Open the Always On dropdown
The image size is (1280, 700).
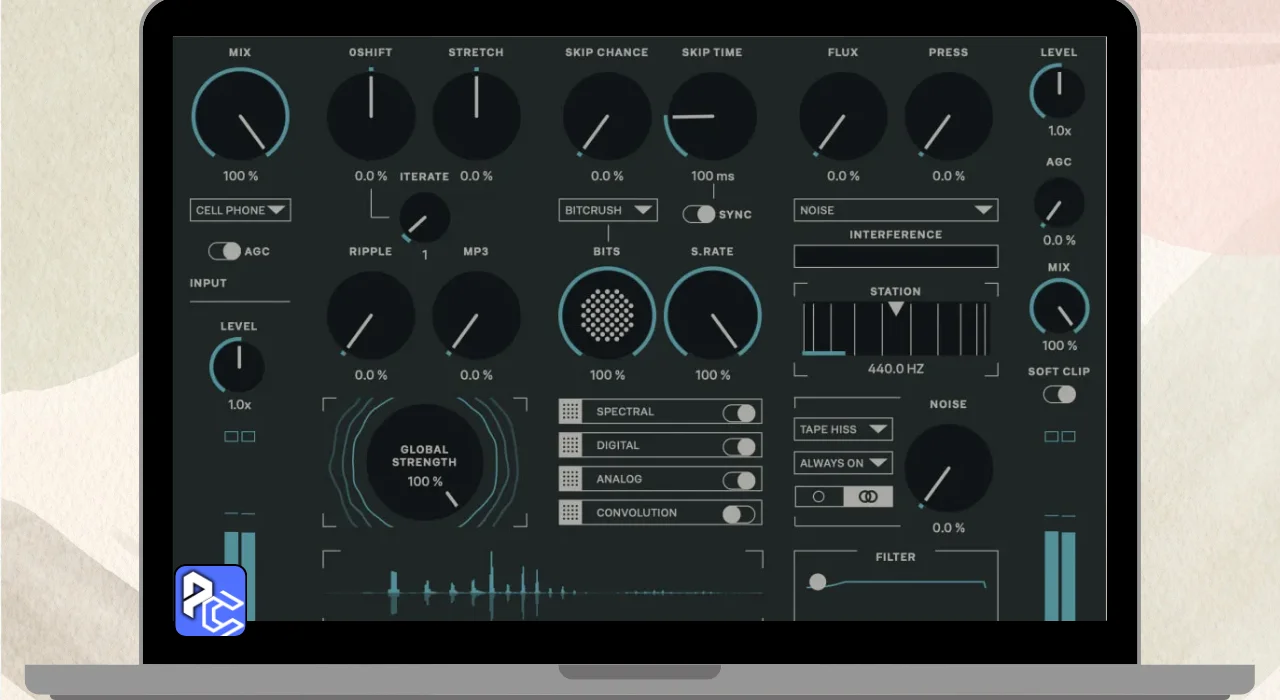coord(843,463)
